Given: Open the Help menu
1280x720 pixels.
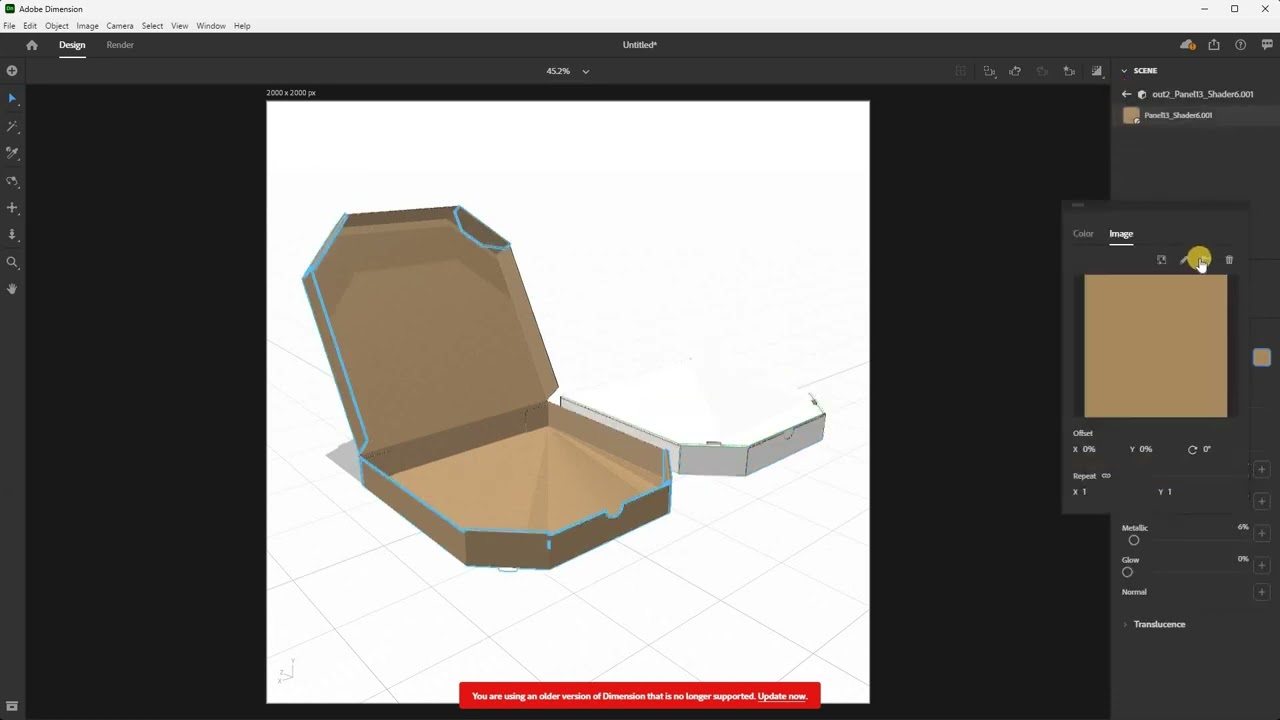Looking at the screenshot, I should click(x=242, y=26).
